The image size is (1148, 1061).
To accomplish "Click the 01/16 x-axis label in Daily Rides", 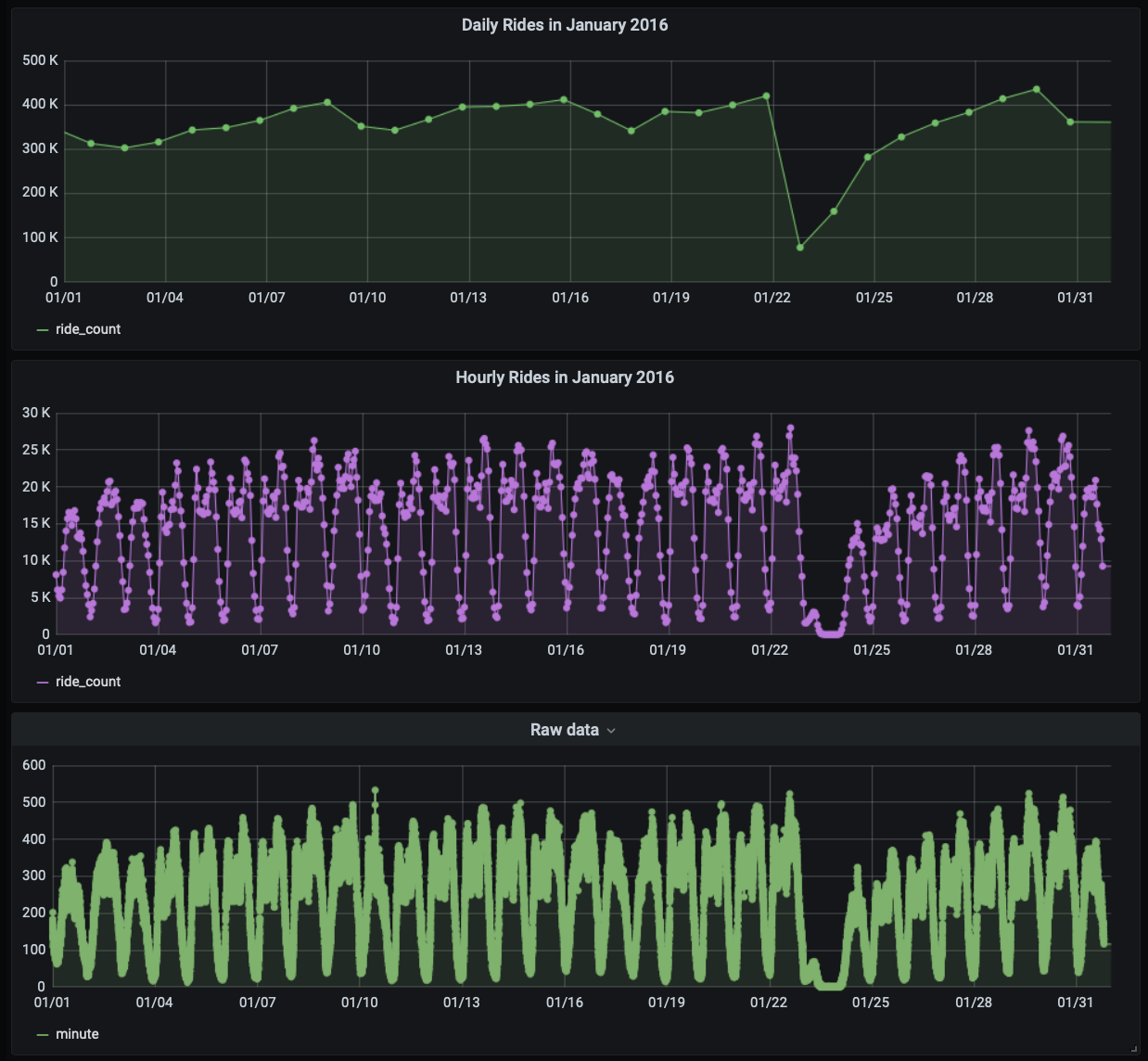I will click(570, 298).
